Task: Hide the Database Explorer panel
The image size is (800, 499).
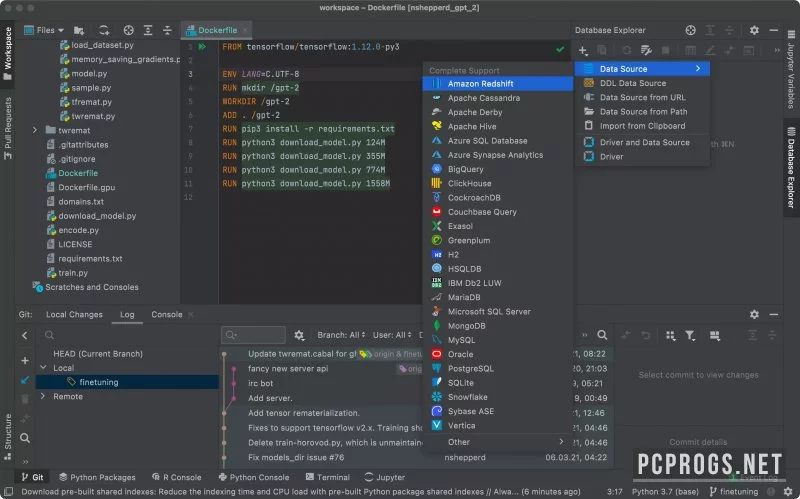Action: click(x=773, y=30)
